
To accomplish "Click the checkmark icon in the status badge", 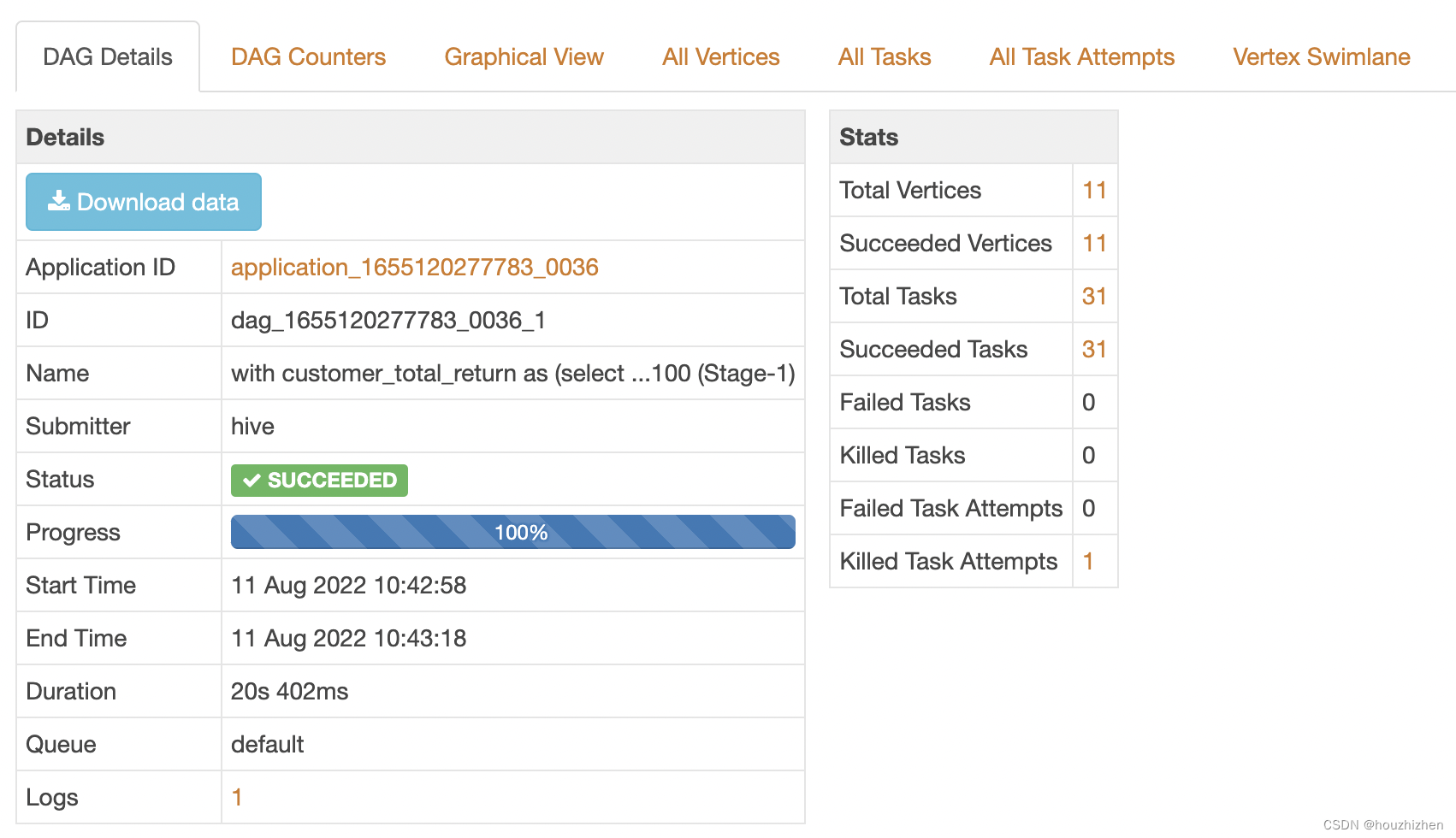I will (x=252, y=481).
